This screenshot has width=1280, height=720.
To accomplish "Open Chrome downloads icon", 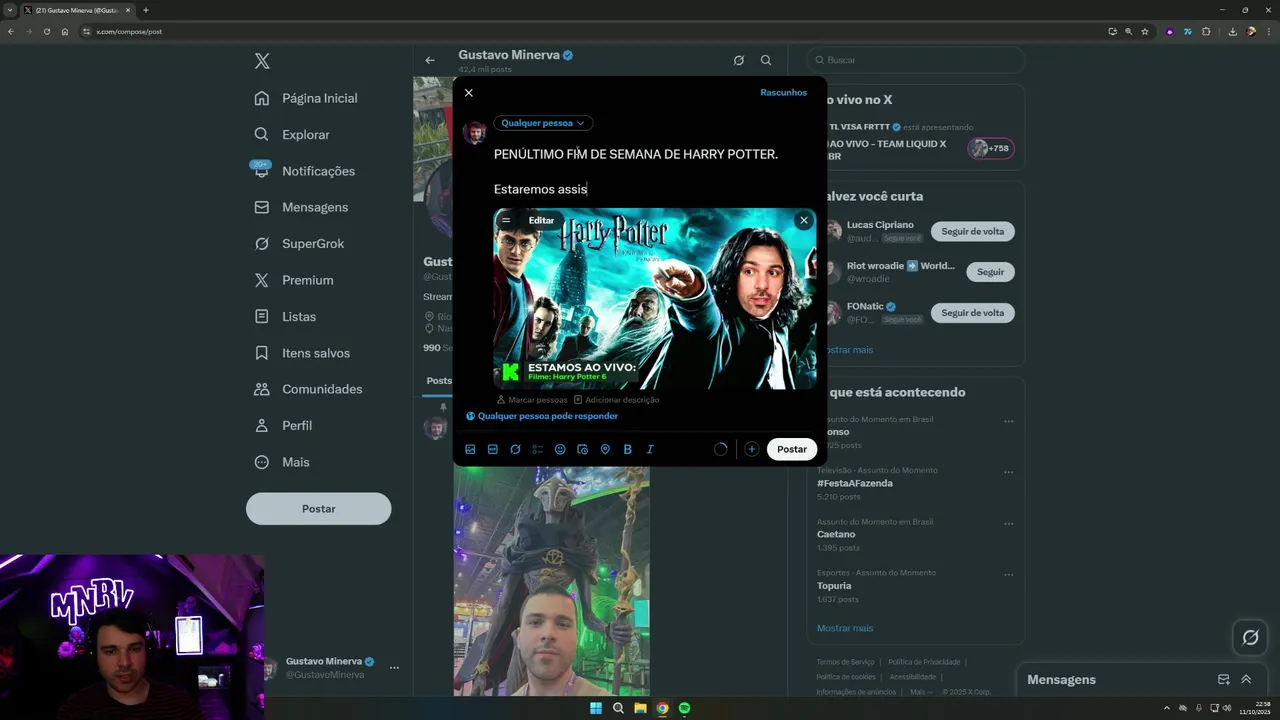I will [x=1233, y=31].
